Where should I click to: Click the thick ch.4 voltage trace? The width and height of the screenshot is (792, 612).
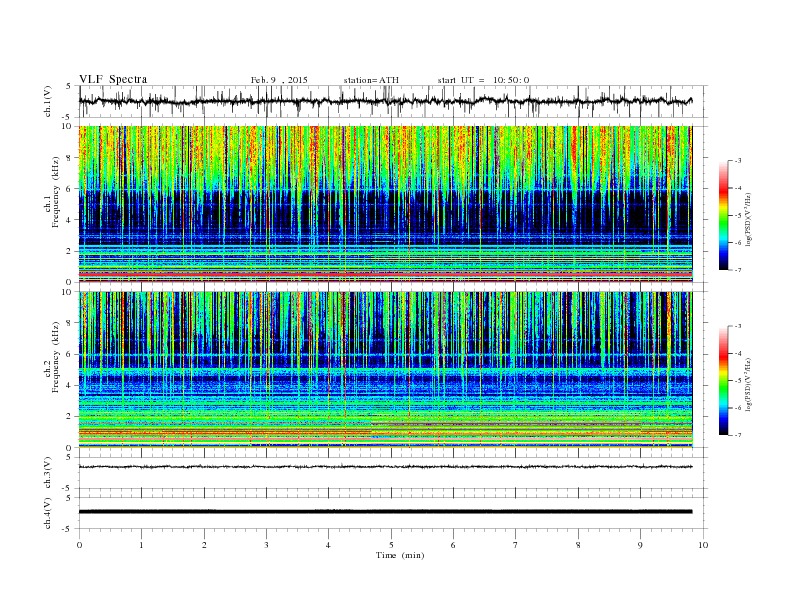[x=385, y=512]
